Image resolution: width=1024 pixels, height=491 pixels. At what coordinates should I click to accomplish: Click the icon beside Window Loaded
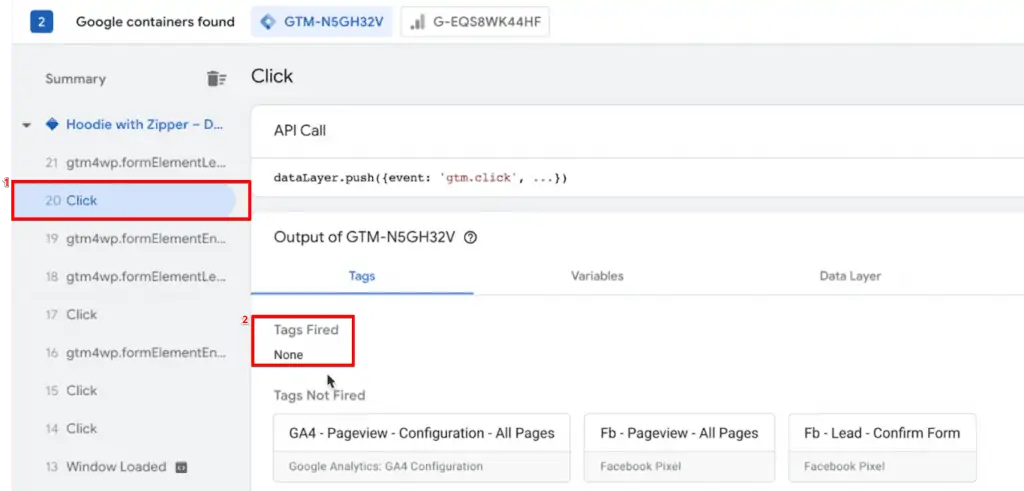coord(182,467)
